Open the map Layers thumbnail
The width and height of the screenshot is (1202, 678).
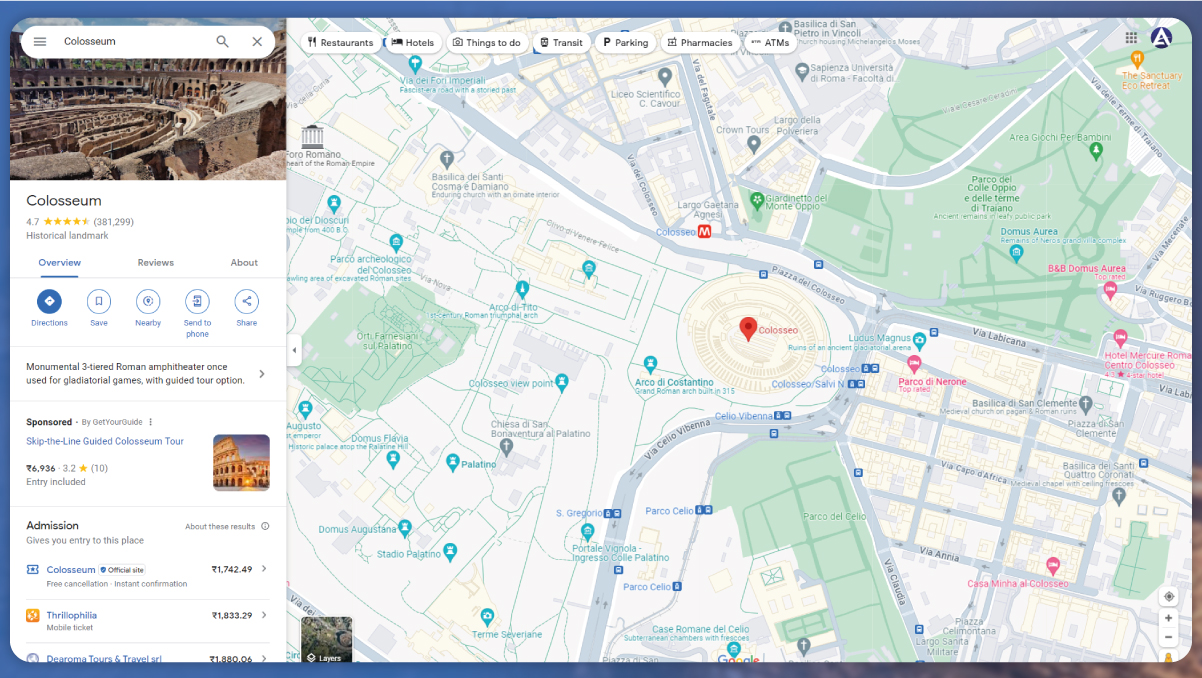tap(327, 640)
